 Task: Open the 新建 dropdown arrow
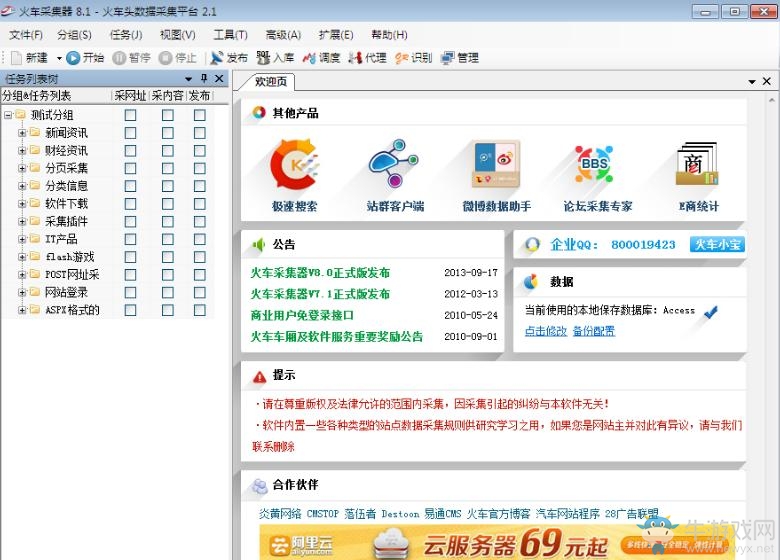click(x=59, y=58)
